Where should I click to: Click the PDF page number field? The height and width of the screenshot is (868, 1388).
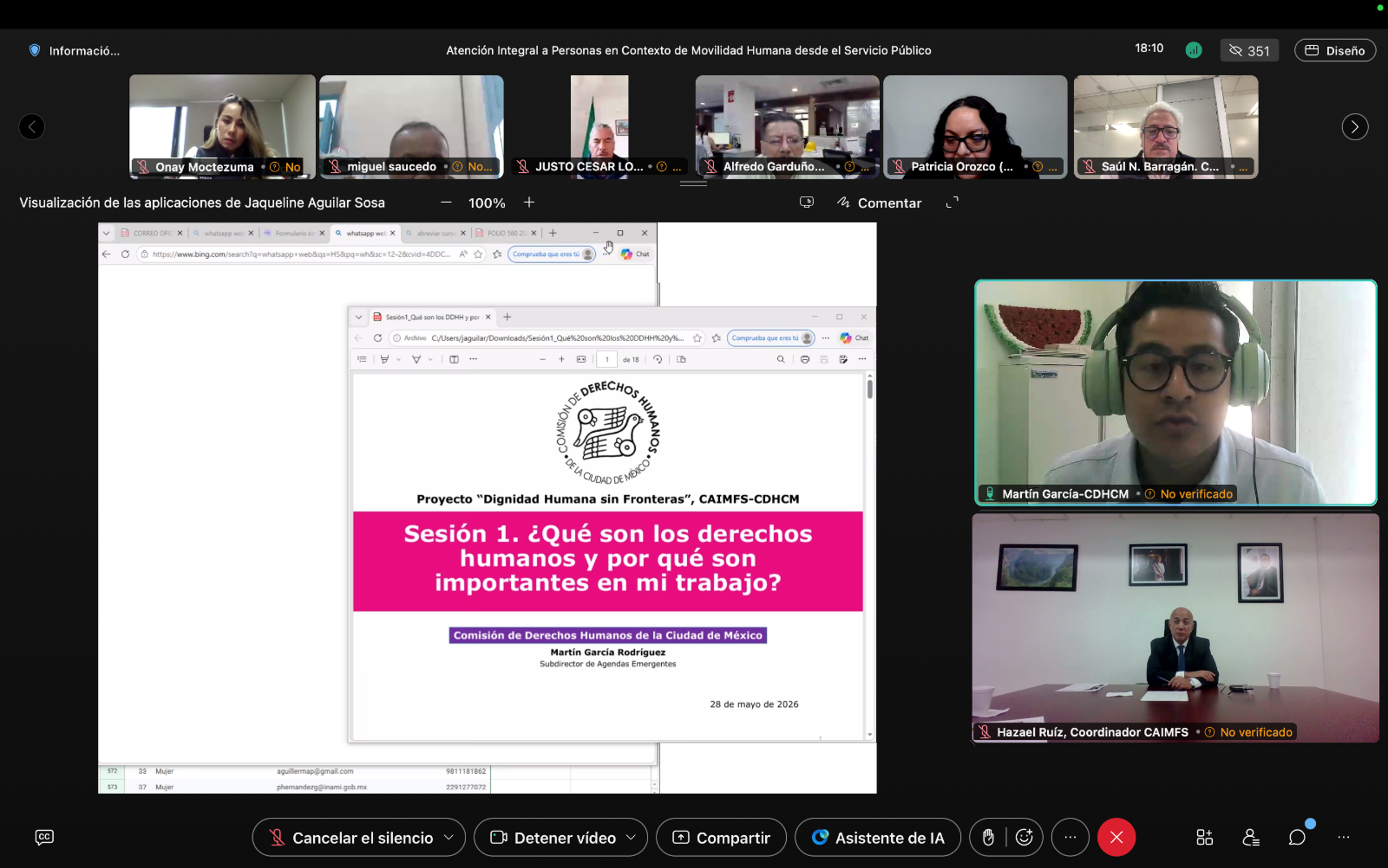coord(607,359)
